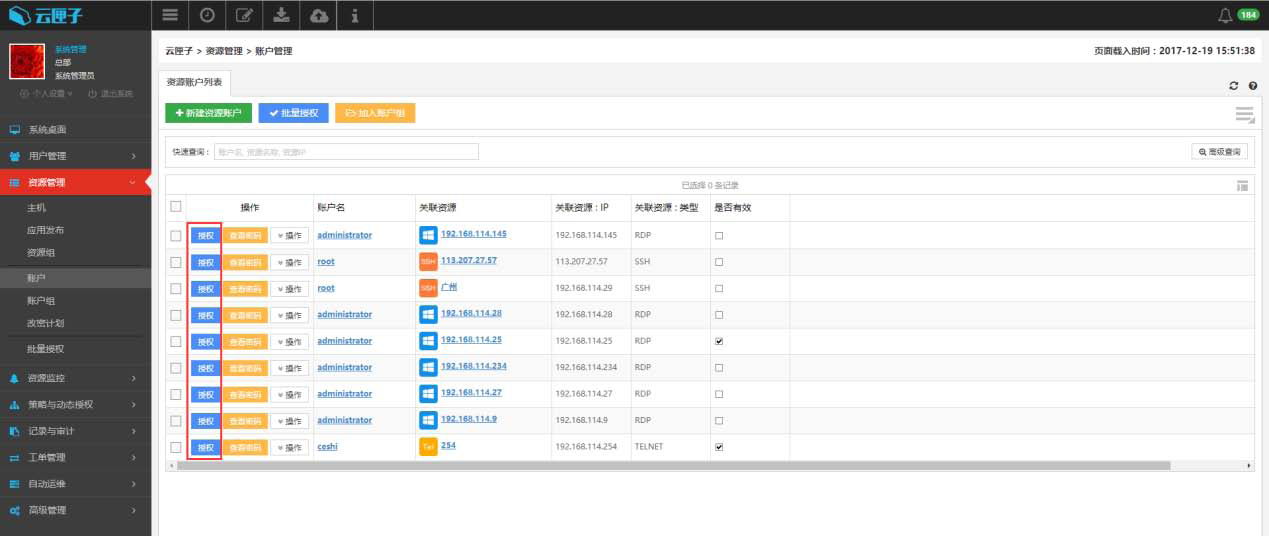Click the list options icon beside toolbar
Viewport: 1269px width, 536px height.
coord(1244,115)
